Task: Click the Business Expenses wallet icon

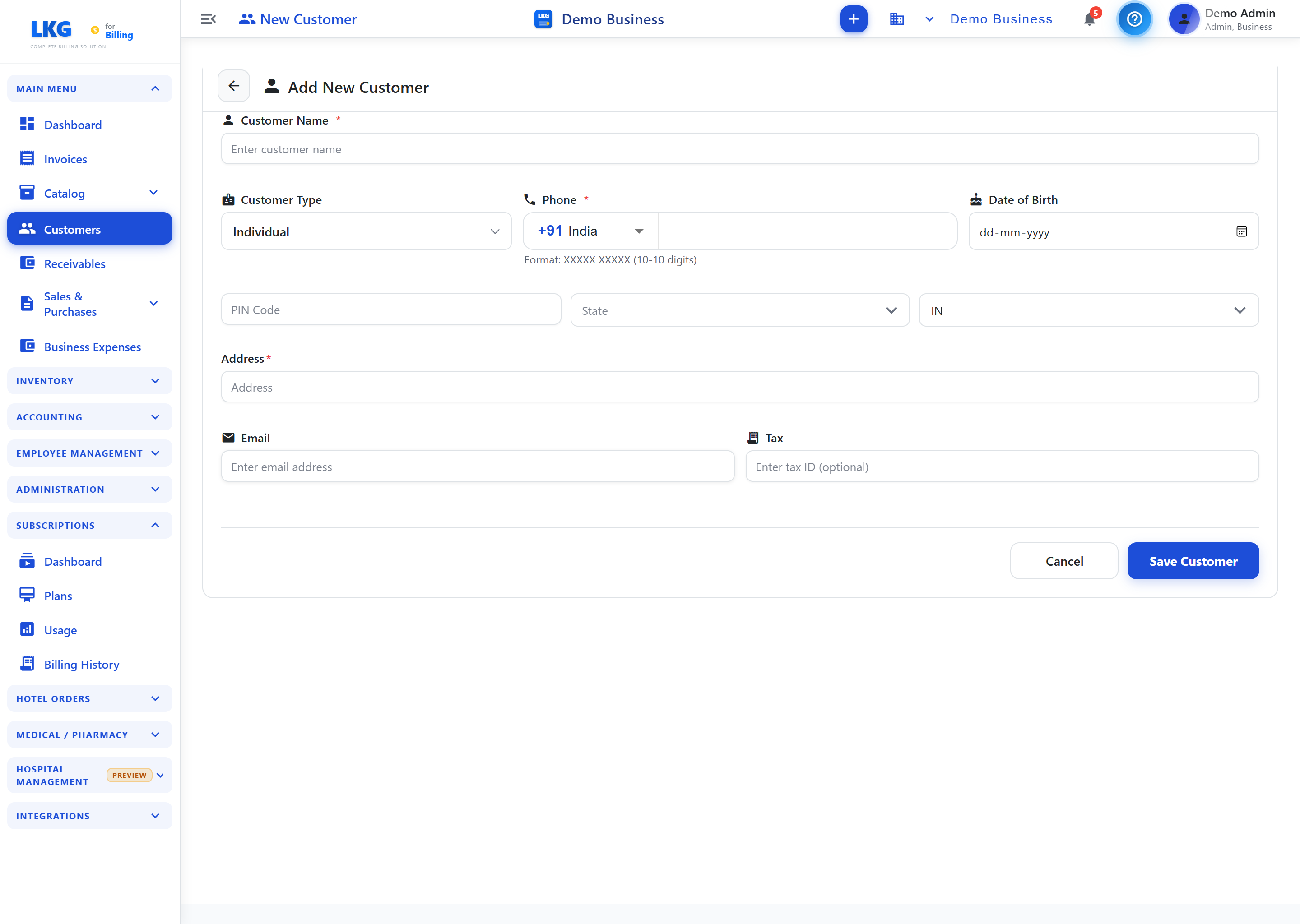Action: click(x=27, y=346)
